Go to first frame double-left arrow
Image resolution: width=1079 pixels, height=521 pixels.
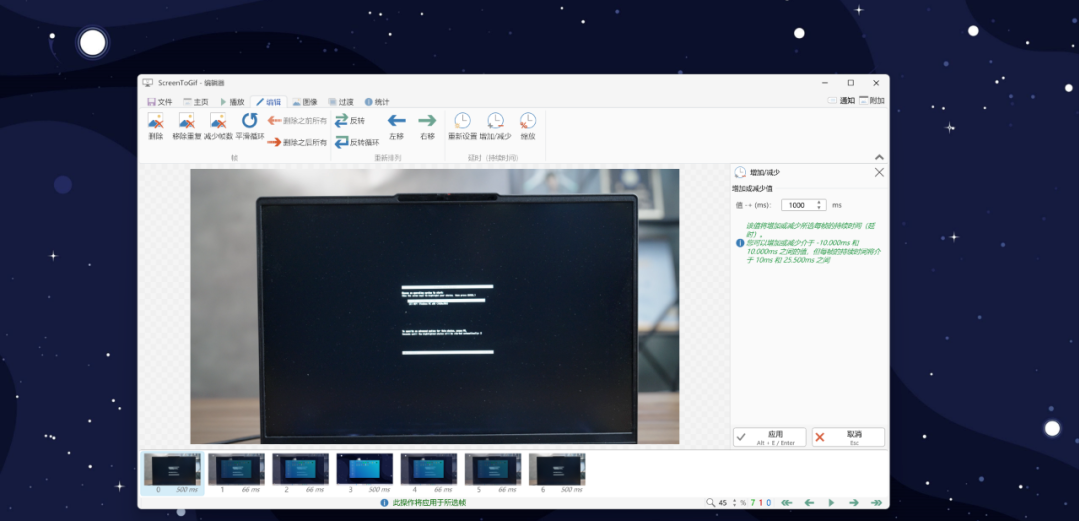(787, 503)
